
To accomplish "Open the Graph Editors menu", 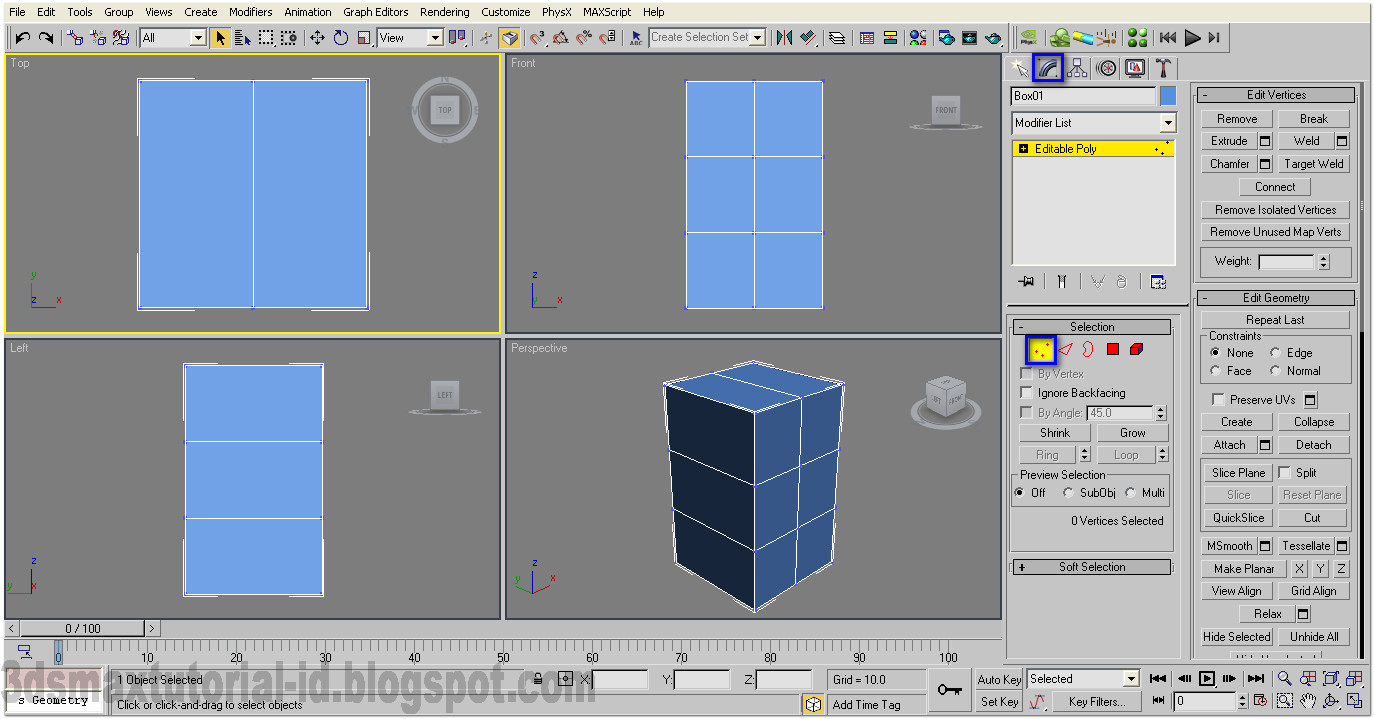I will tap(375, 11).
